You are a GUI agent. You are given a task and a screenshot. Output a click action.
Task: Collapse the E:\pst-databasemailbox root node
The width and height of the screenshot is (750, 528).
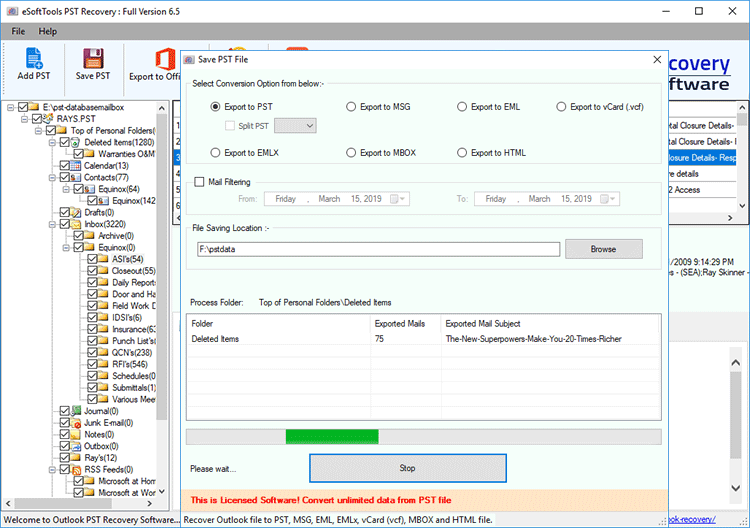(11, 107)
